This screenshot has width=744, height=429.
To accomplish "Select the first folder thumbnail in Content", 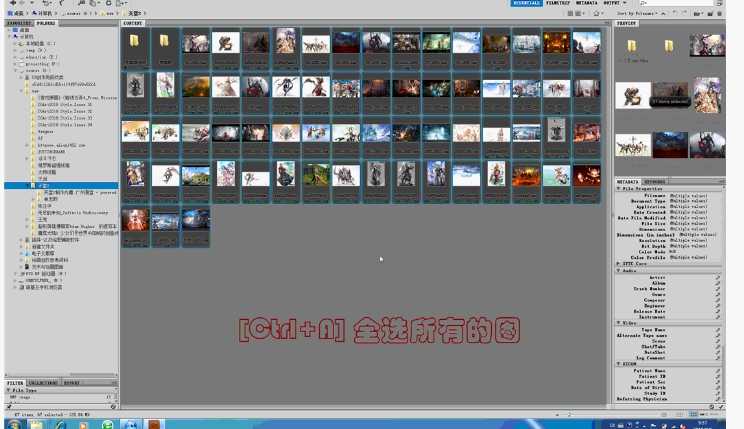I will 135,48.
